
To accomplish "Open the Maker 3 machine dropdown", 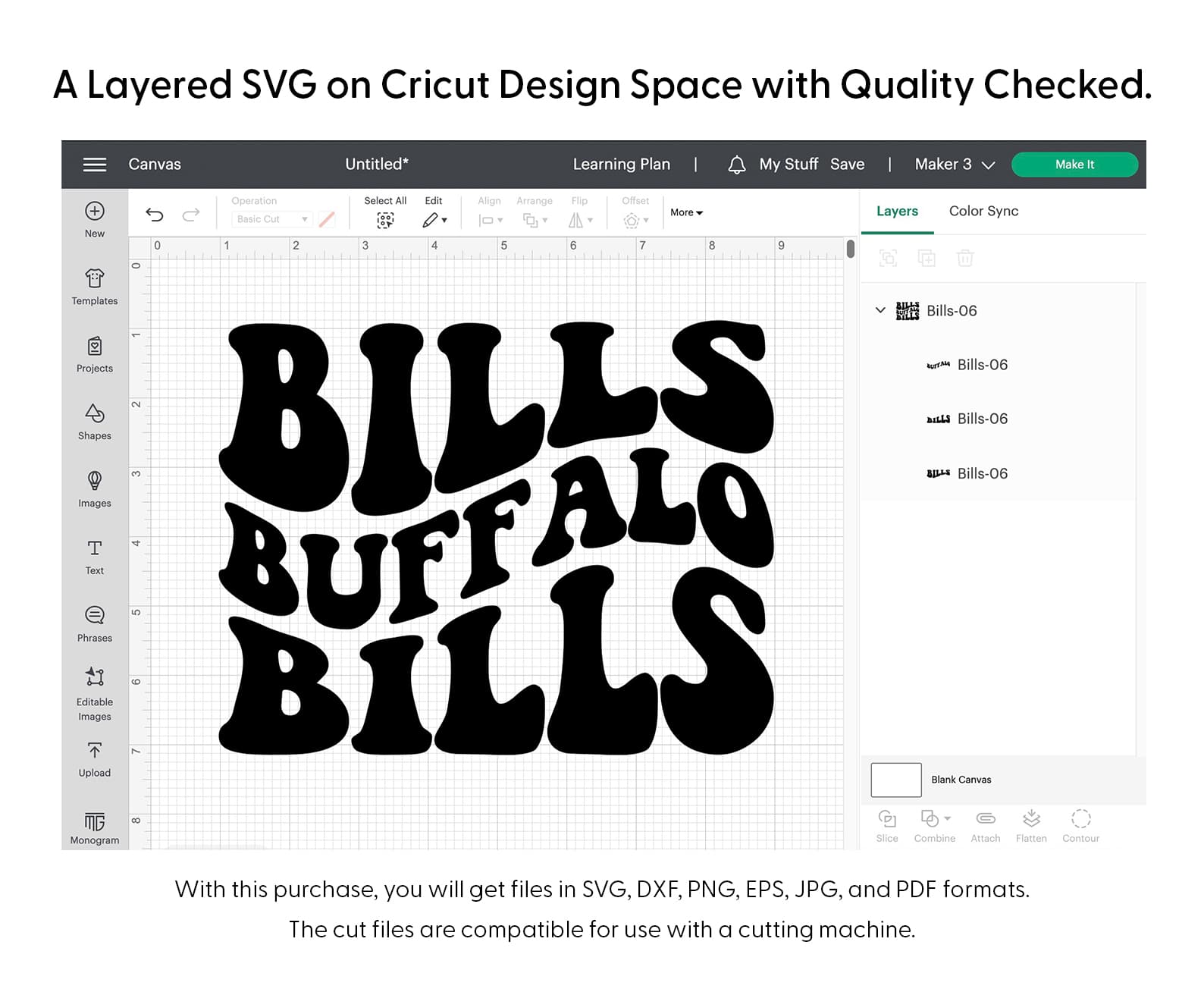I will point(954,165).
